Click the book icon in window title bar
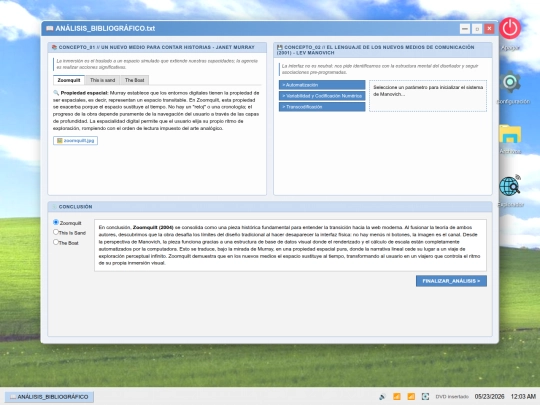540x405 pixels. pos(50,29)
